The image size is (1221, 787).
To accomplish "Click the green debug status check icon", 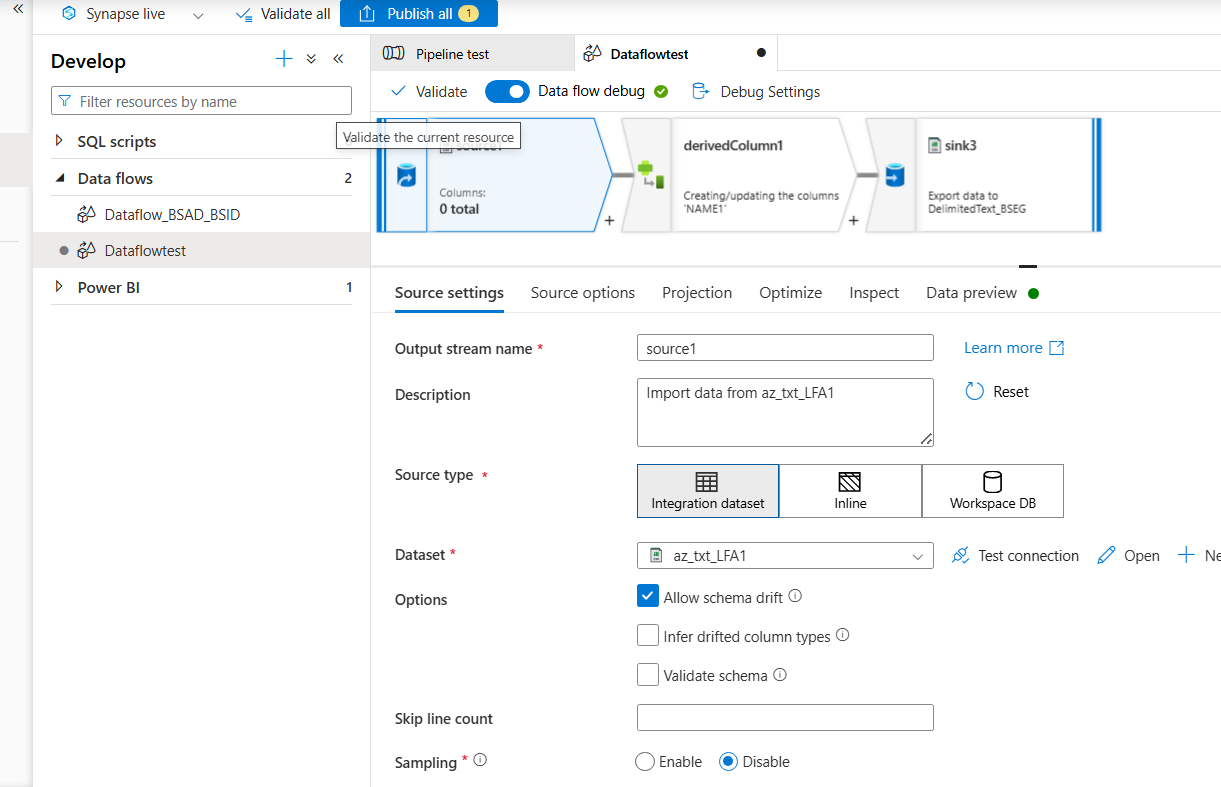I will point(661,91).
